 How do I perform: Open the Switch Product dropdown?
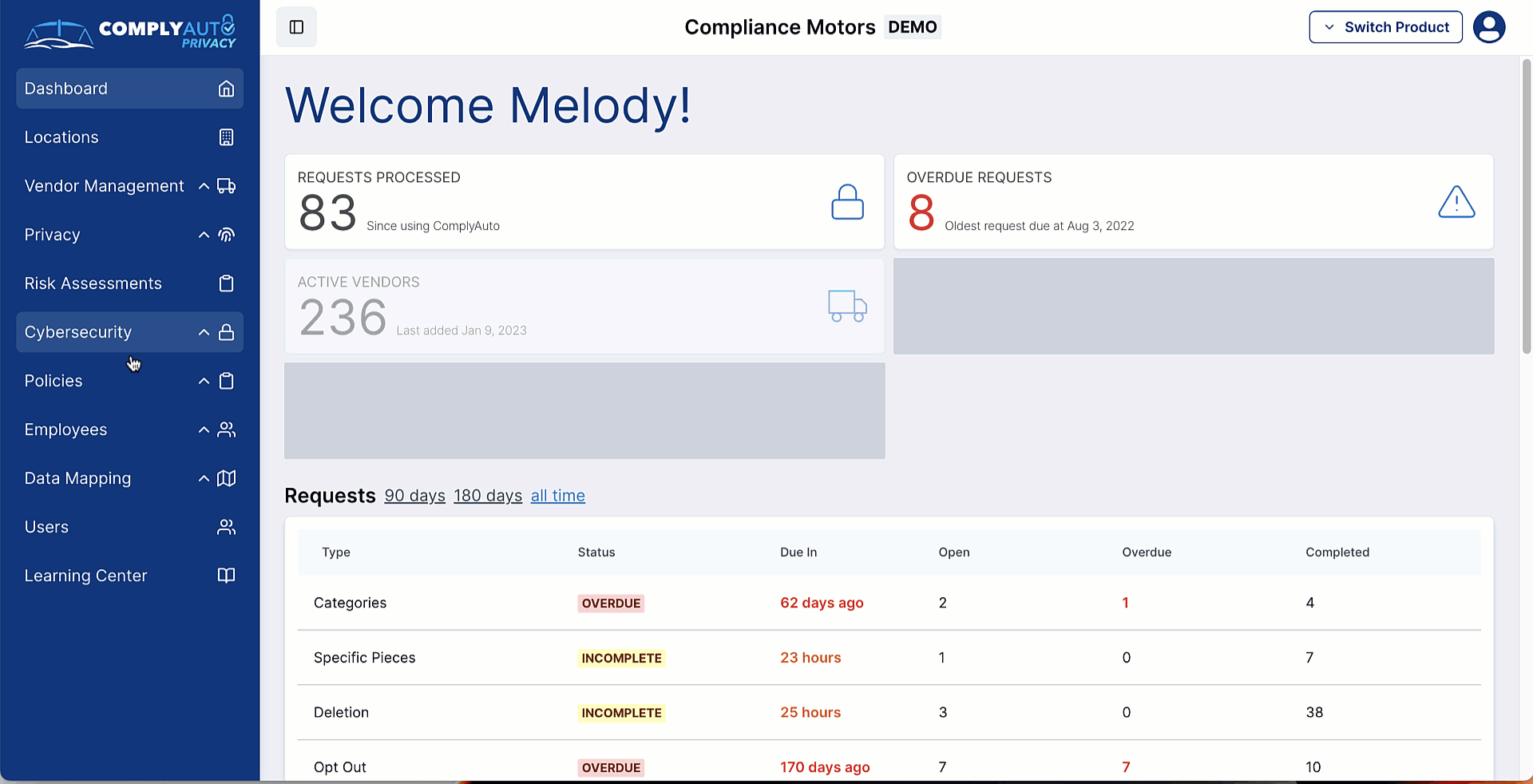[x=1385, y=27]
